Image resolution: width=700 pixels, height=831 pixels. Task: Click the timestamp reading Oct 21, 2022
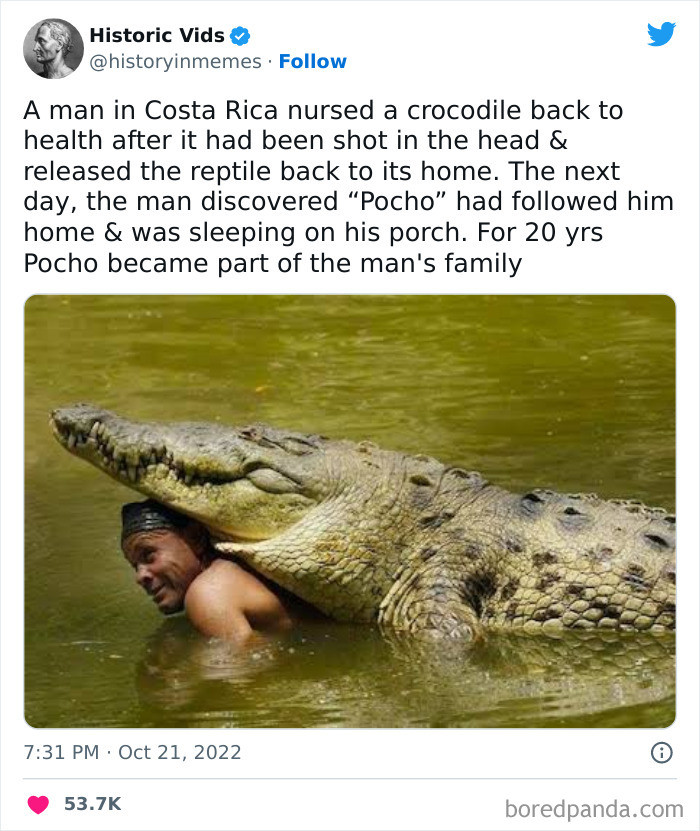180,752
